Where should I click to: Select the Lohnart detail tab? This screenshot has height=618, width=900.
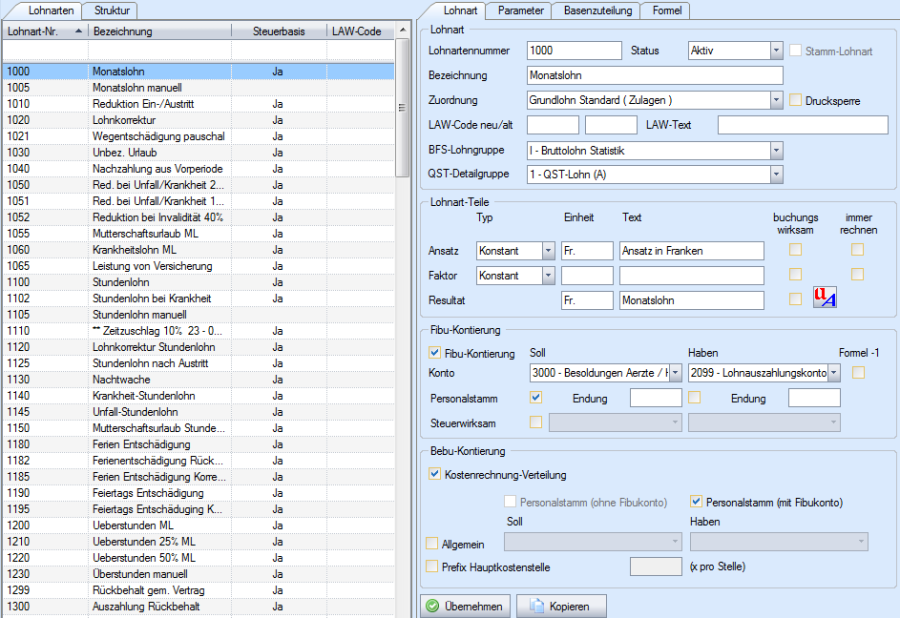click(460, 10)
